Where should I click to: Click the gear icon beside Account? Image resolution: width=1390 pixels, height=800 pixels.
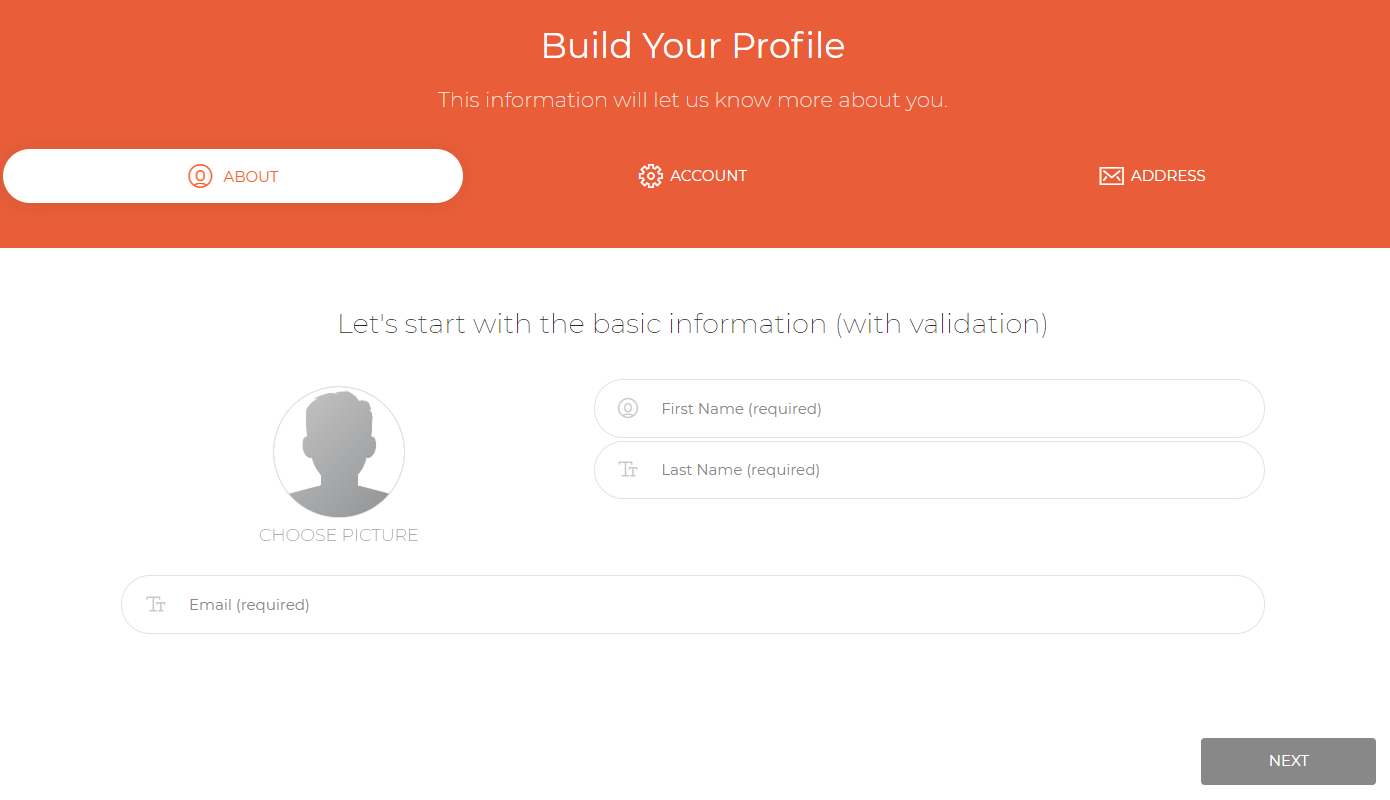pos(651,176)
